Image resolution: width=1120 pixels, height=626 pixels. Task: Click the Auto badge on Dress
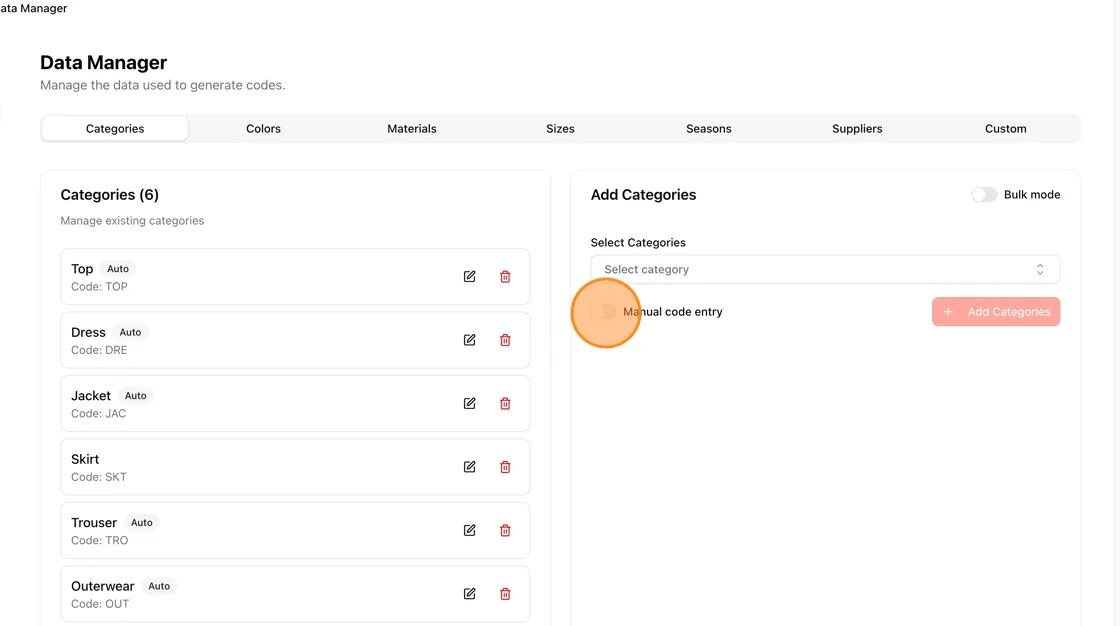(x=130, y=332)
